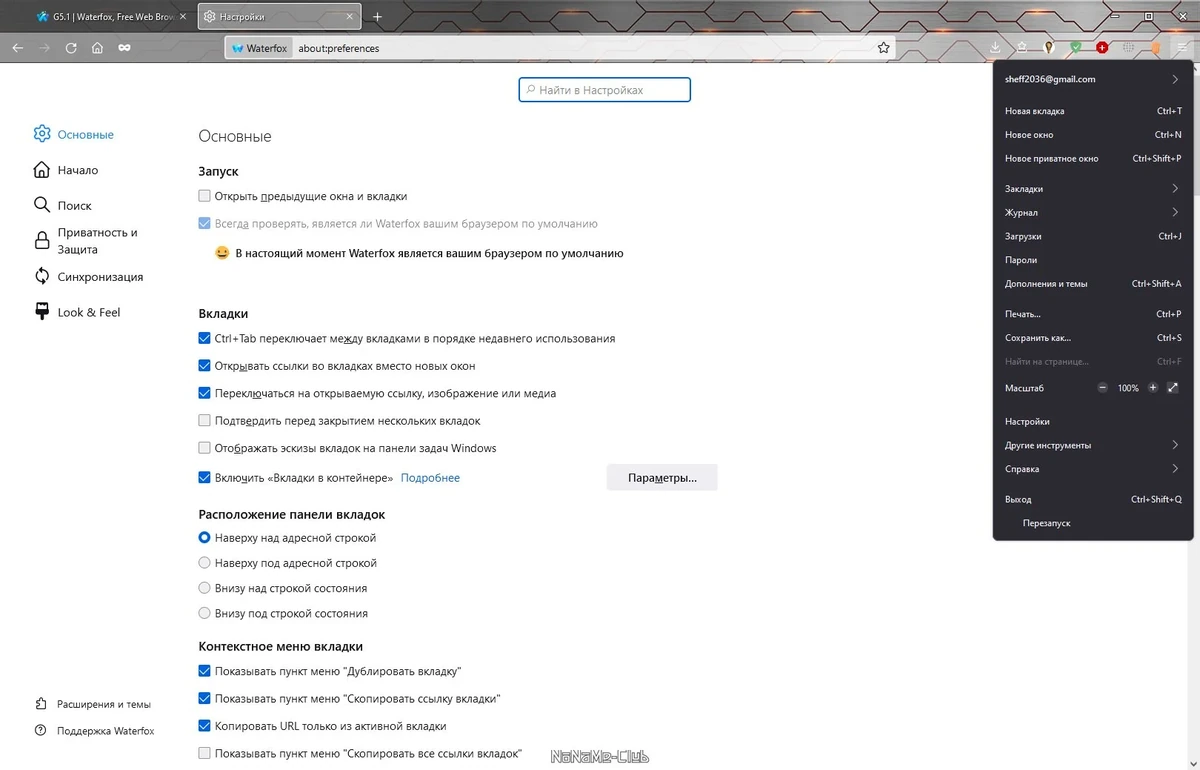The height and width of the screenshot is (770, 1200).
Task: Choose Перезапуск from menu
Action: (x=1093, y=523)
